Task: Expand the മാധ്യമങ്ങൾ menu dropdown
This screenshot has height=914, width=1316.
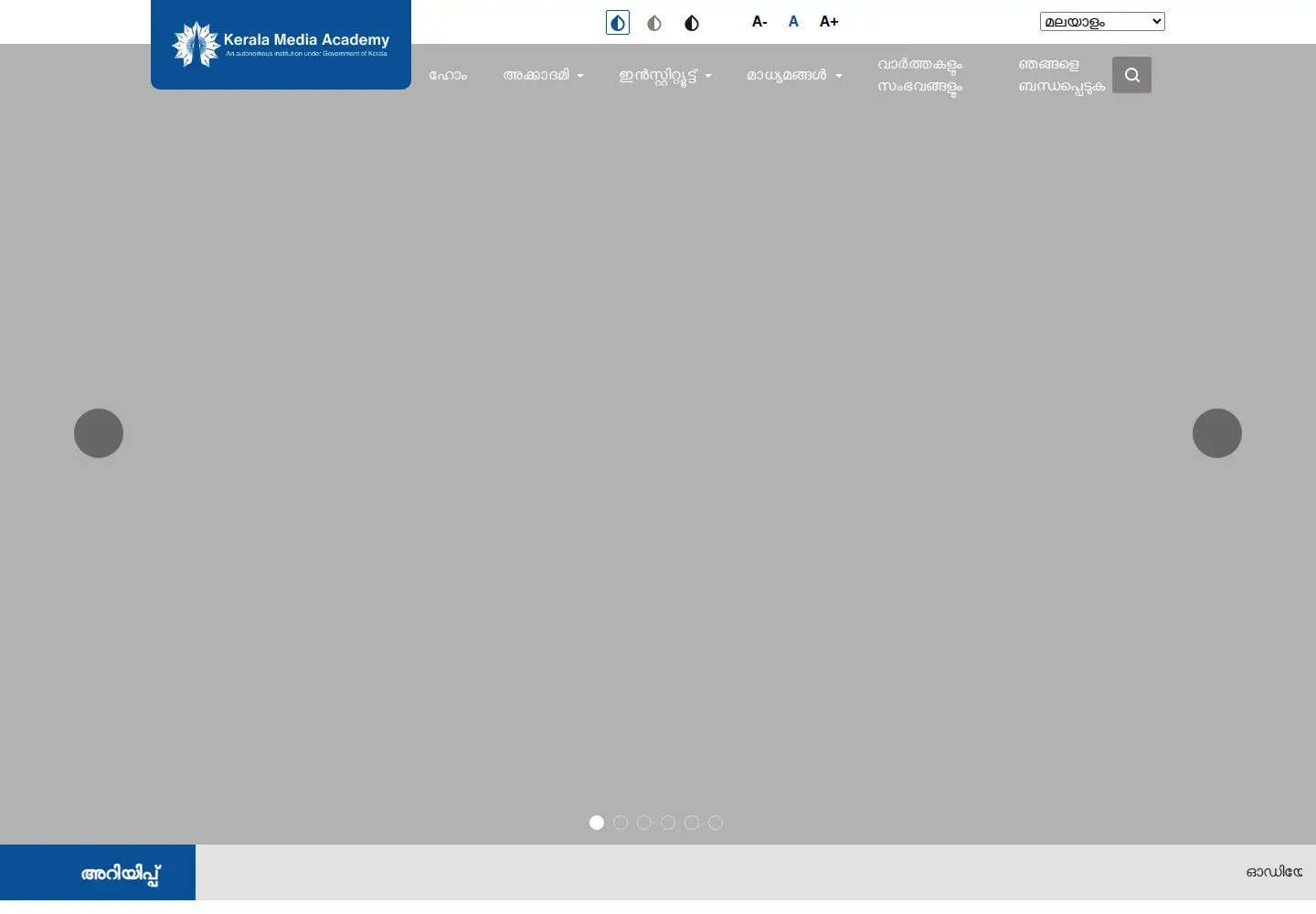Action: [794, 75]
